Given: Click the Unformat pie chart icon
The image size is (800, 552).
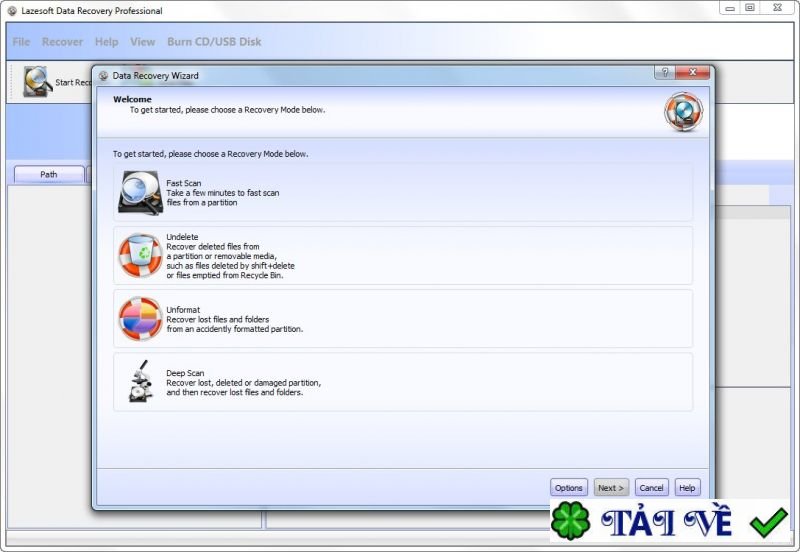Looking at the screenshot, I should point(141,319).
